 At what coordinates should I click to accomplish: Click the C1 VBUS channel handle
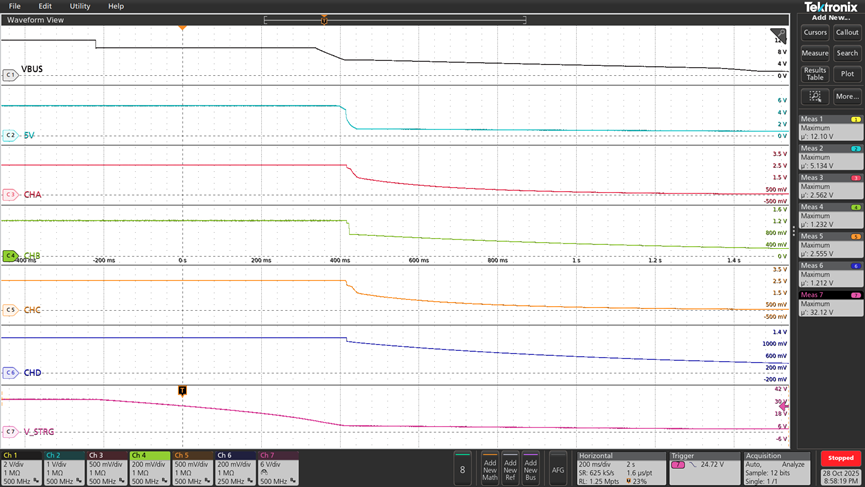pos(10,75)
